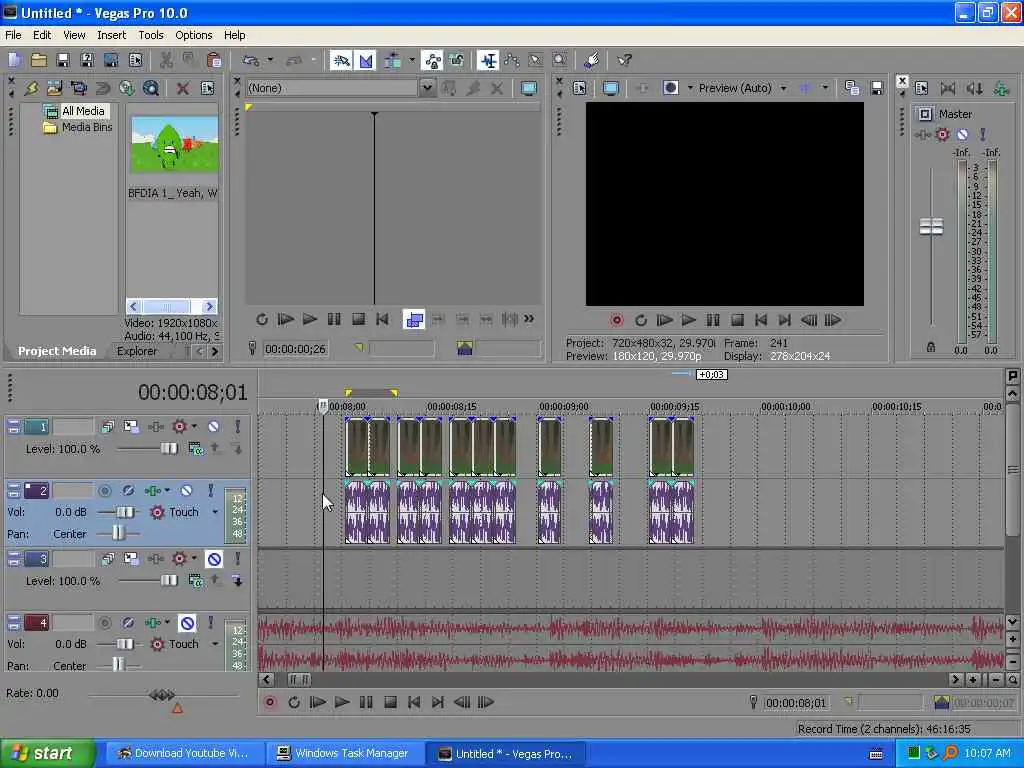Toggle Enable Snapping magnet icon
Screen dimensions: 1024x768
pos(341,61)
